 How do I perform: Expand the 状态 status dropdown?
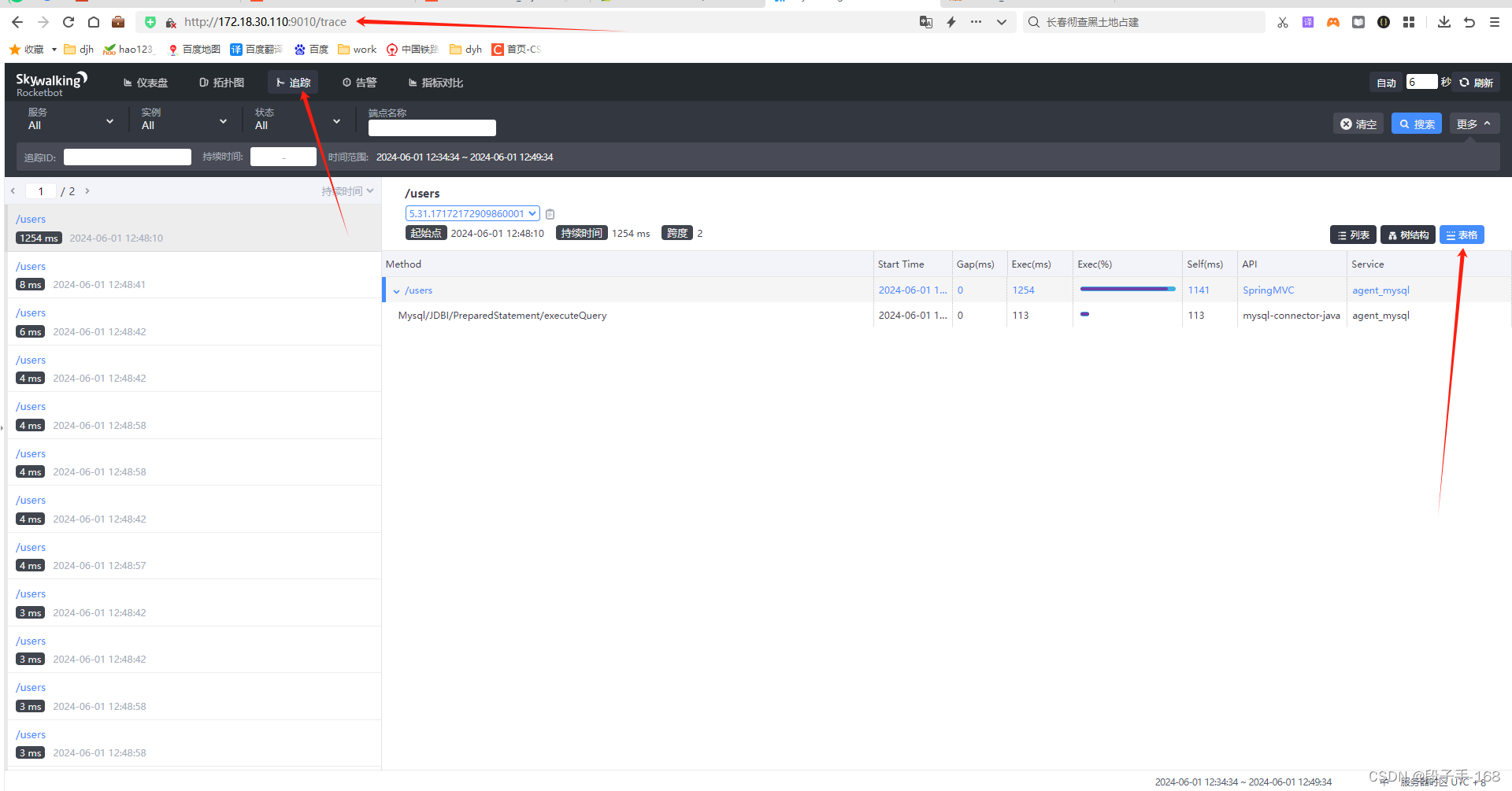click(x=298, y=120)
